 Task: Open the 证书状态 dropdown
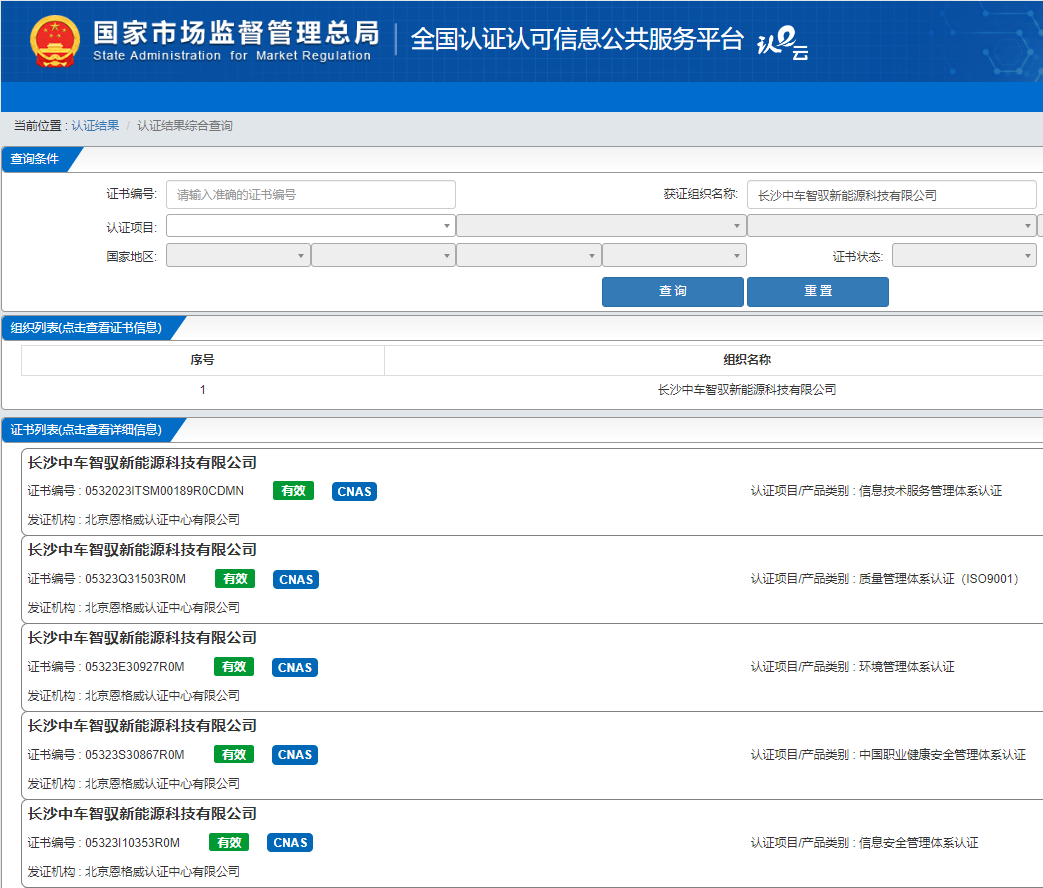tap(964, 255)
